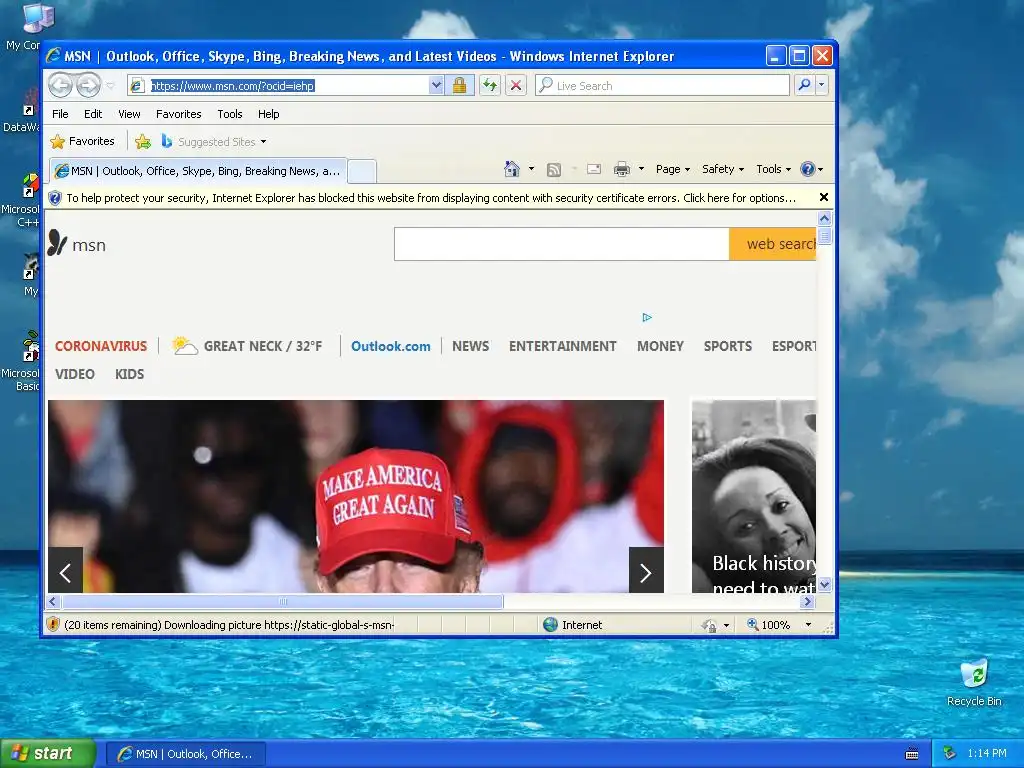Click the Windows start button

48,753
